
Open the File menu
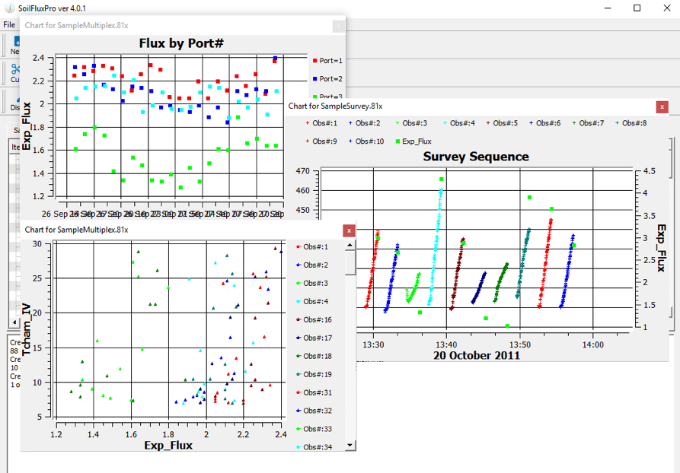point(8,23)
